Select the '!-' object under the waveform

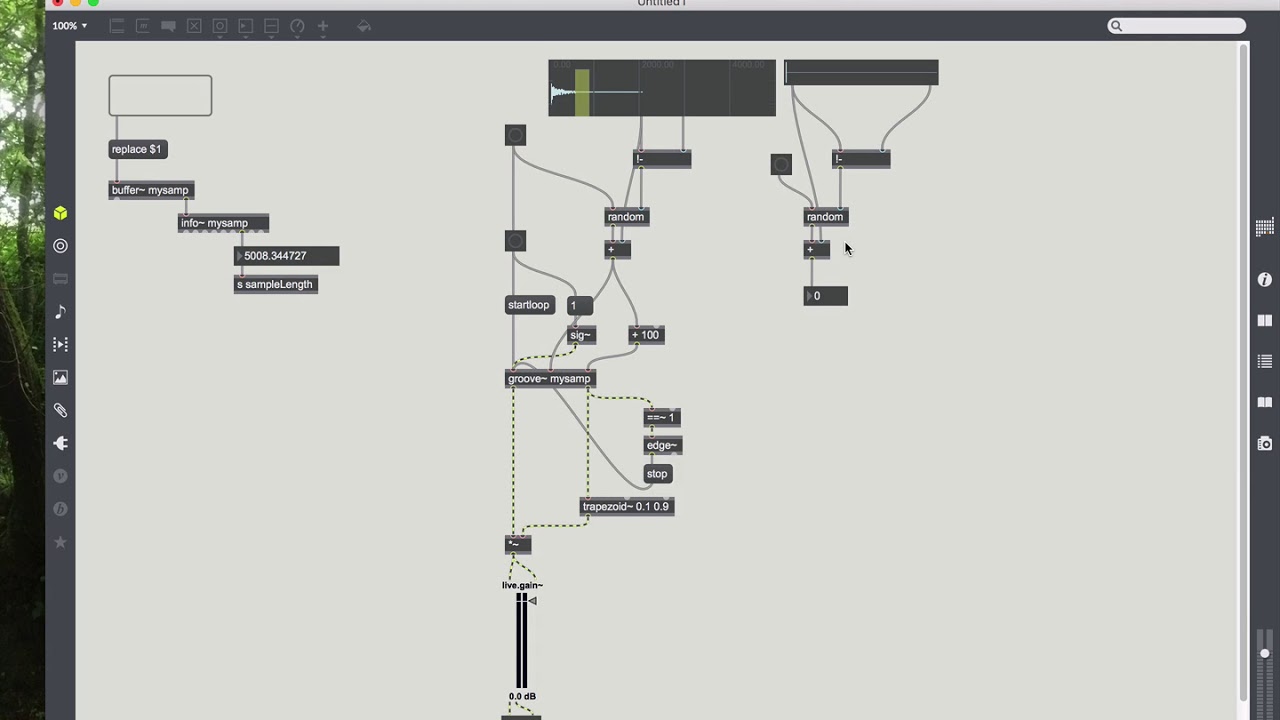pyautogui.click(x=662, y=159)
